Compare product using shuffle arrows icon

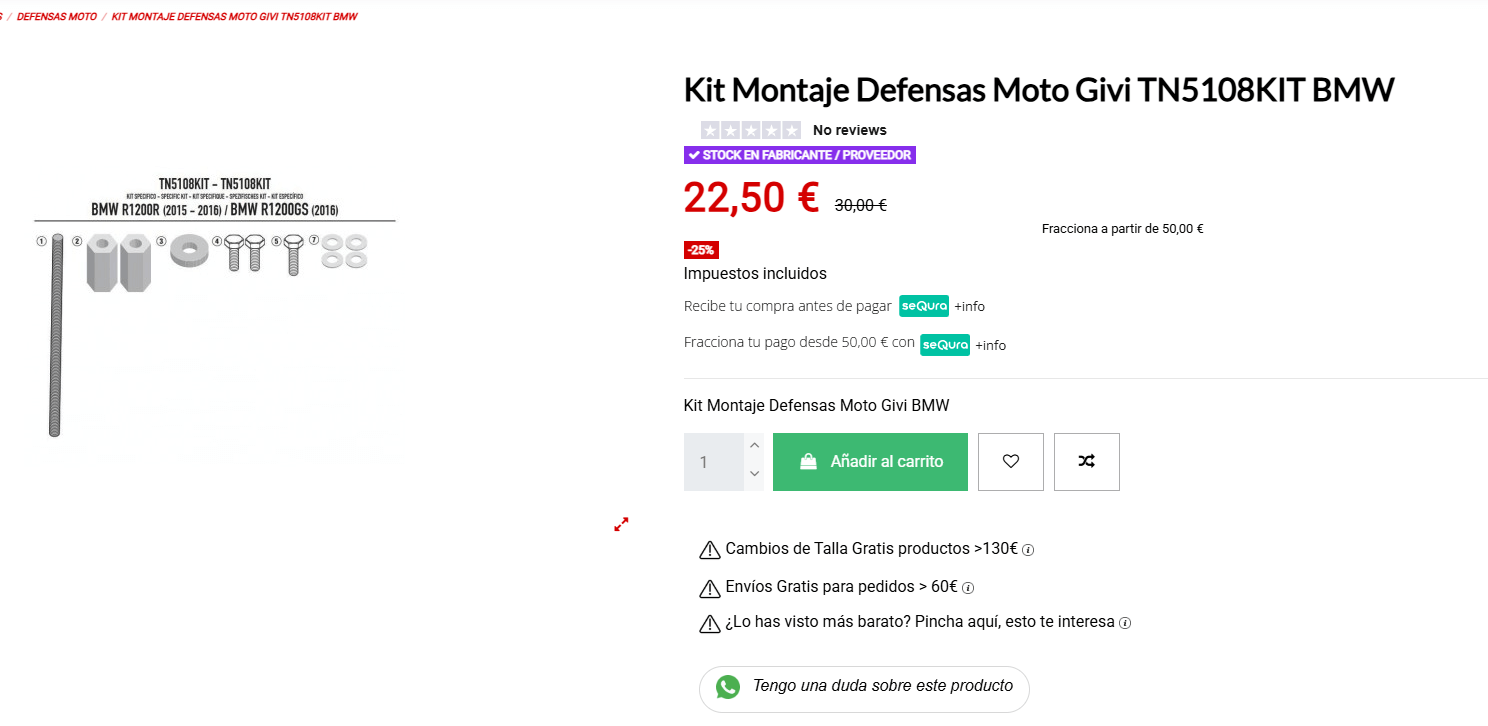(x=1086, y=462)
